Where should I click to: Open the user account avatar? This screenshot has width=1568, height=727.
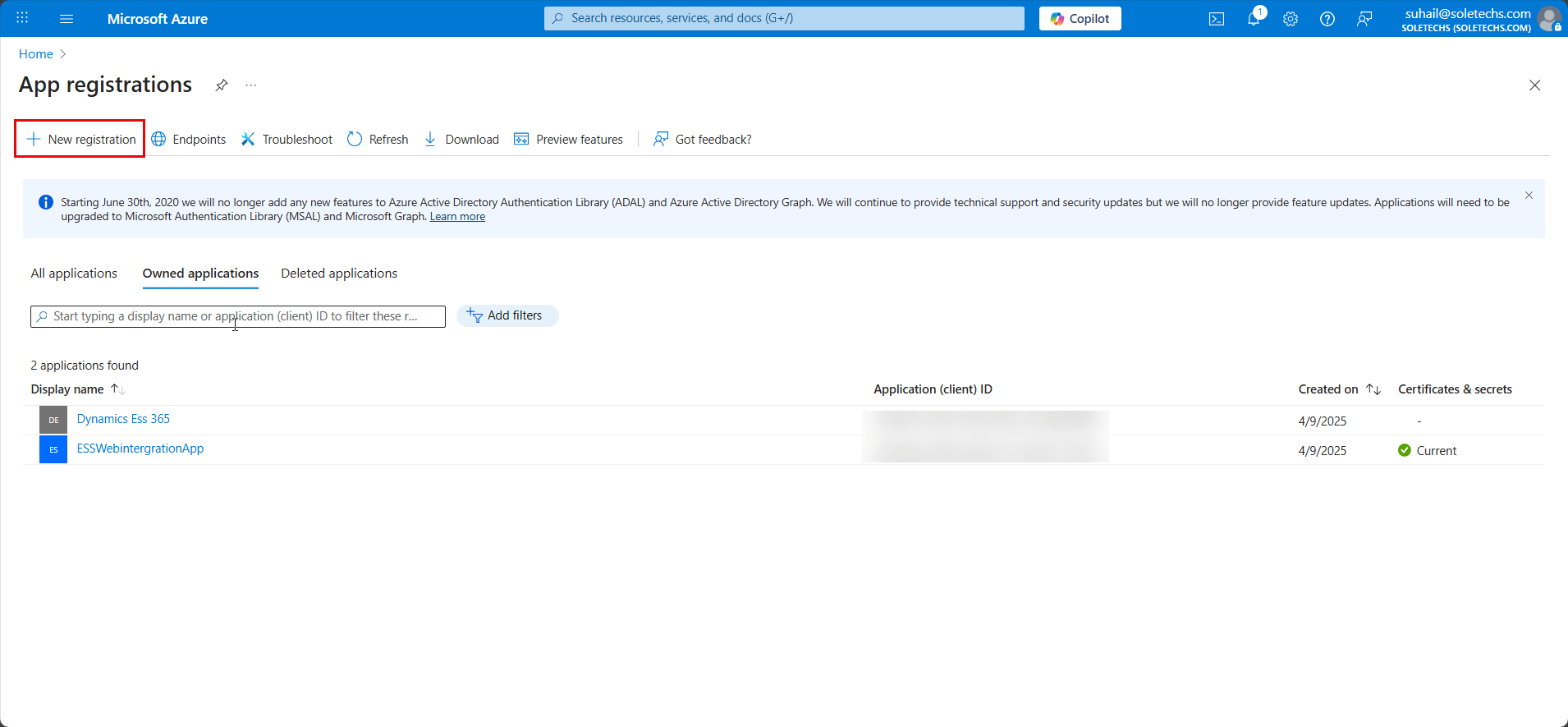pos(1549,19)
